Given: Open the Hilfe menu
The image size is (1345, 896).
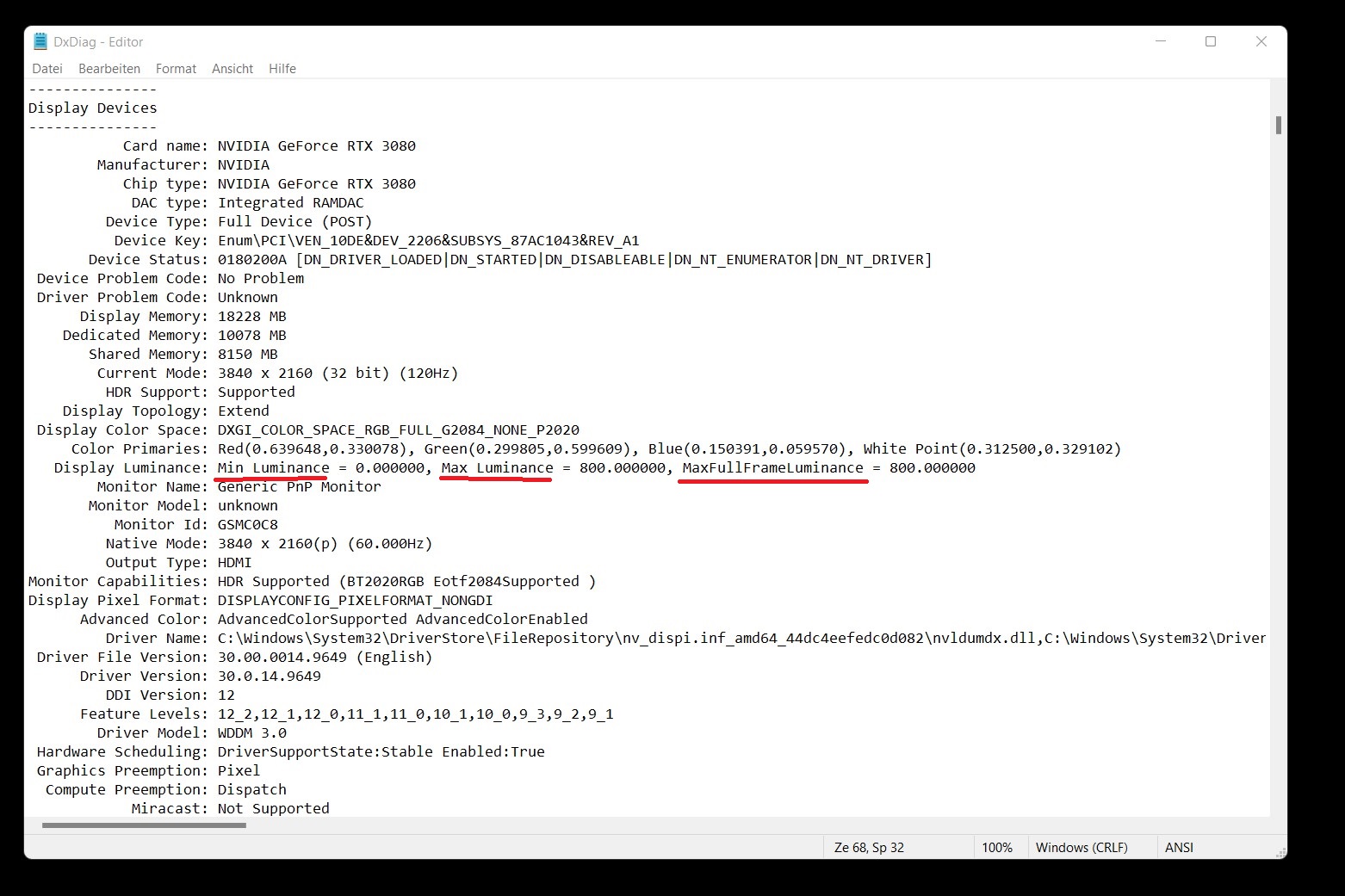Looking at the screenshot, I should (x=282, y=69).
